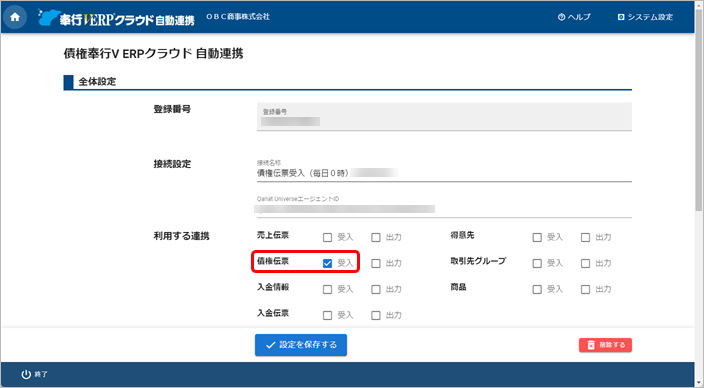Click the Qanat Universe エージェントID field
704x388 pixels.
click(444, 207)
